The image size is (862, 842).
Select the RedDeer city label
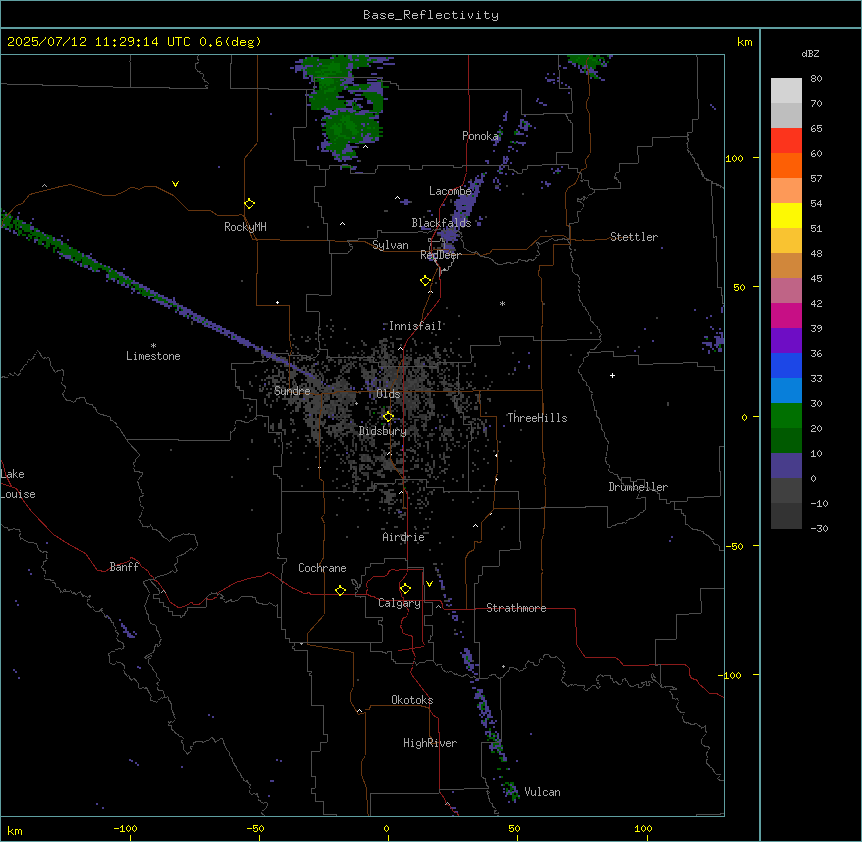(440, 255)
